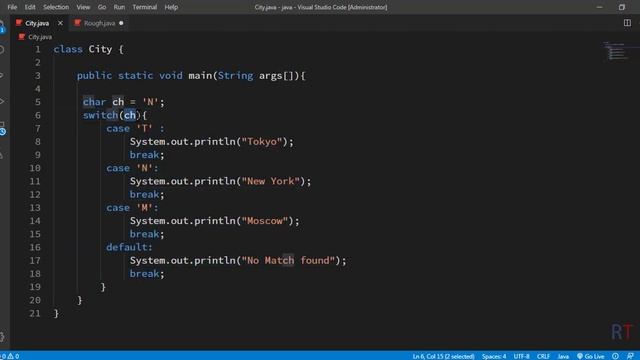
Task: Open the Run menu
Action: (119, 7)
